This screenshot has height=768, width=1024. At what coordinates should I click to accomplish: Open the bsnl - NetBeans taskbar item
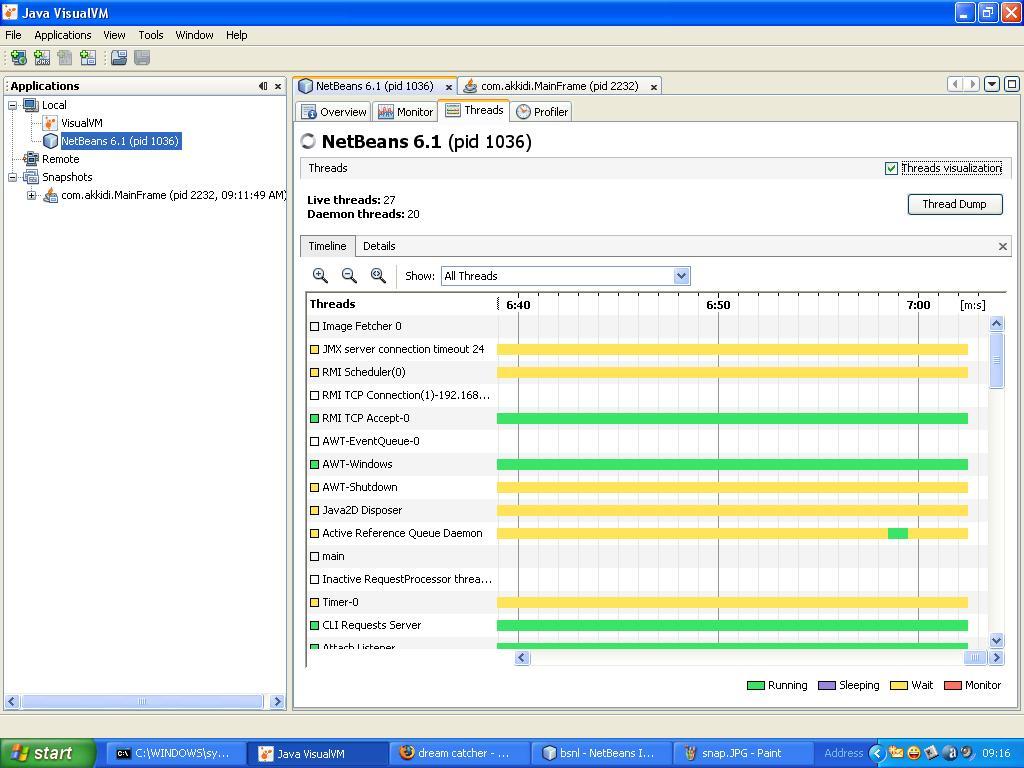click(x=600, y=754)
